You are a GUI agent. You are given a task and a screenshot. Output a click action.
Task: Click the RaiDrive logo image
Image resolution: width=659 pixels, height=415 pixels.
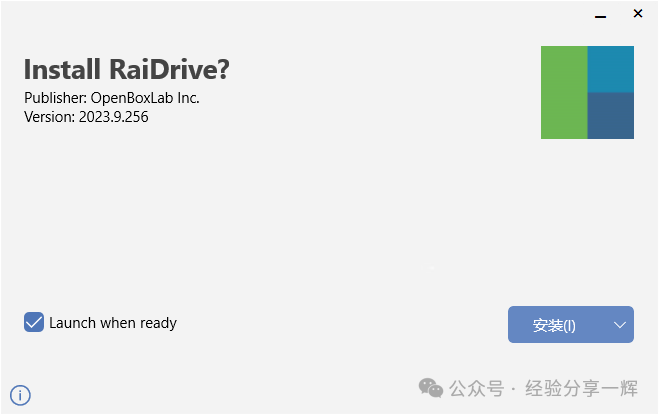[587, 93]
